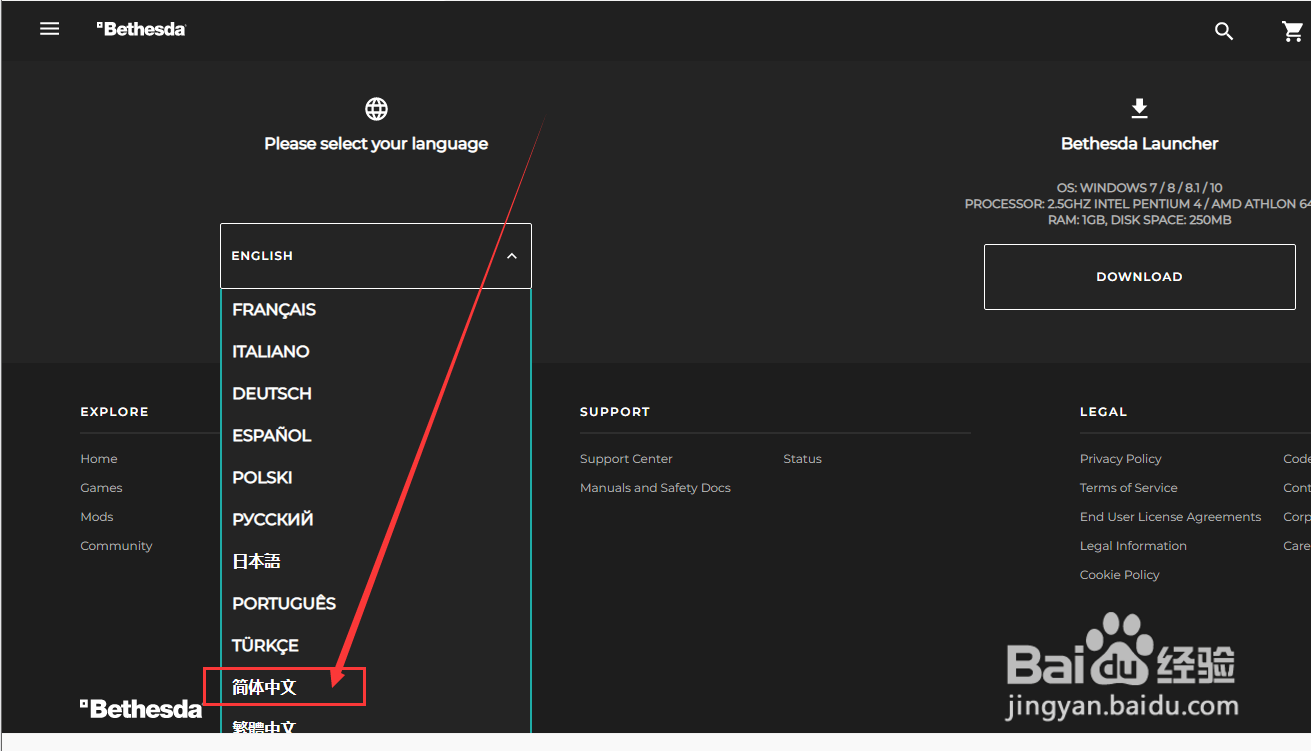Open Manuals and Safety Docs link
The width and height of the screenshot is (1311, 751).
pyautogui.click(x=655, y=488)
